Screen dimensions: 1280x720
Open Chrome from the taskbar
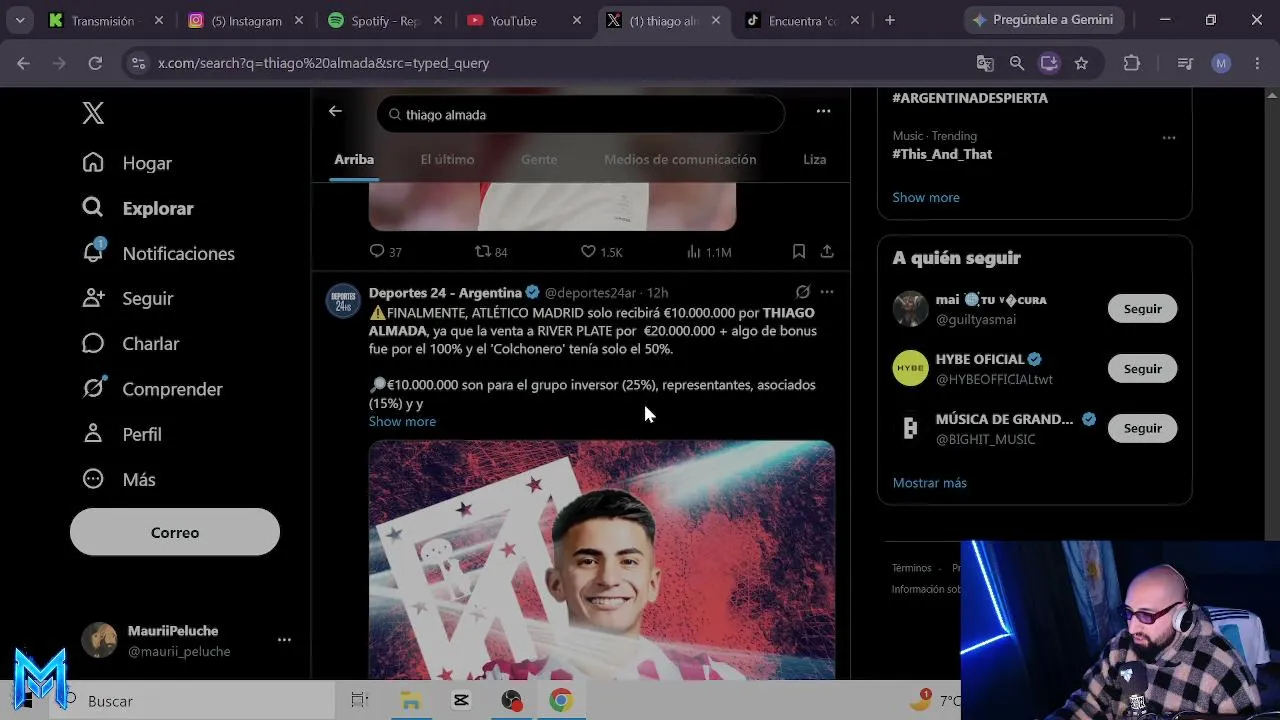click(561, 701)
